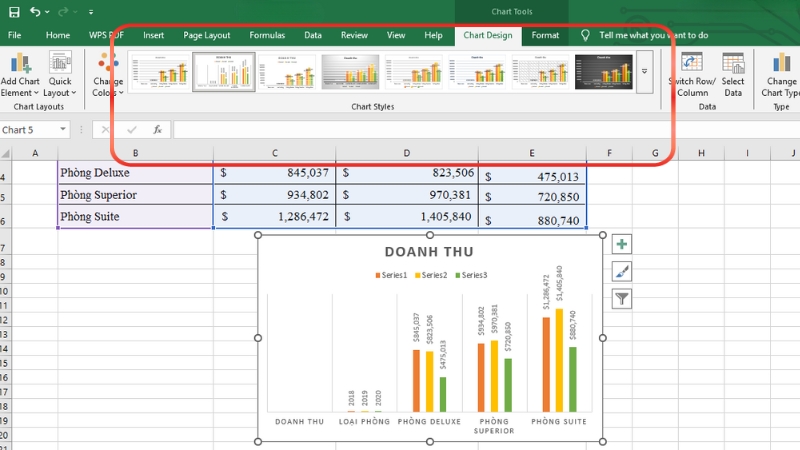Open the Name Box dropdown arrow

64,130
